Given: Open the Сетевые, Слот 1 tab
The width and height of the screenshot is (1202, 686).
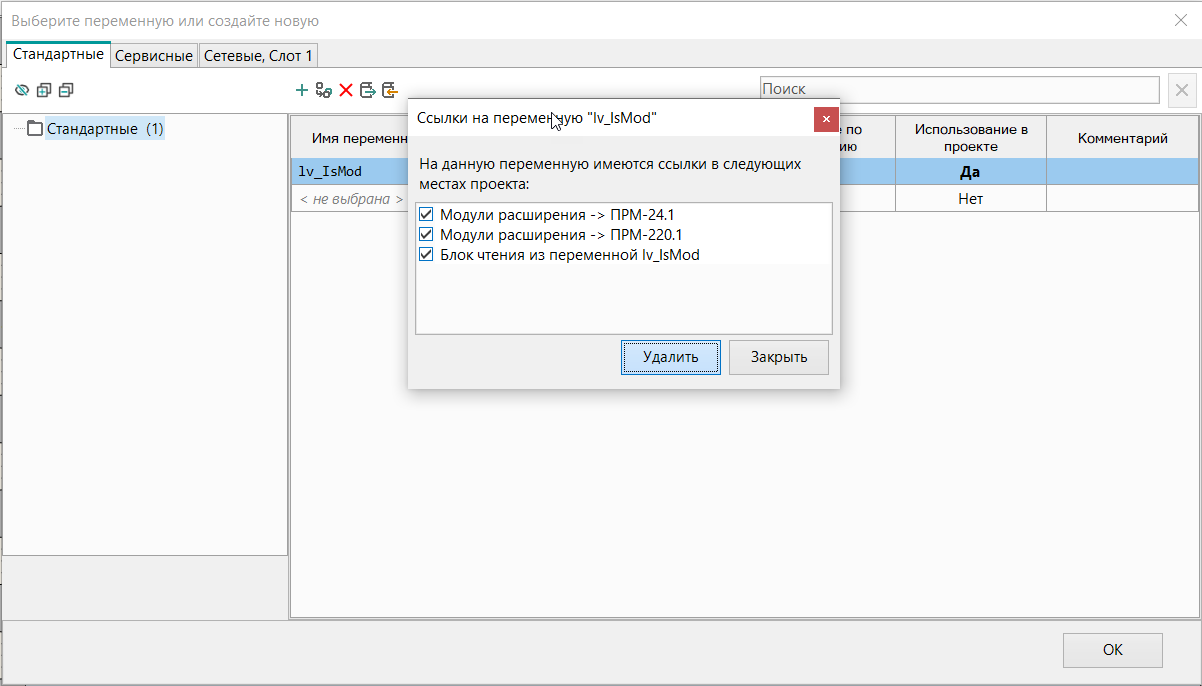Looking at the screenshot, I should pyautogui.click(x=259, y=56).
